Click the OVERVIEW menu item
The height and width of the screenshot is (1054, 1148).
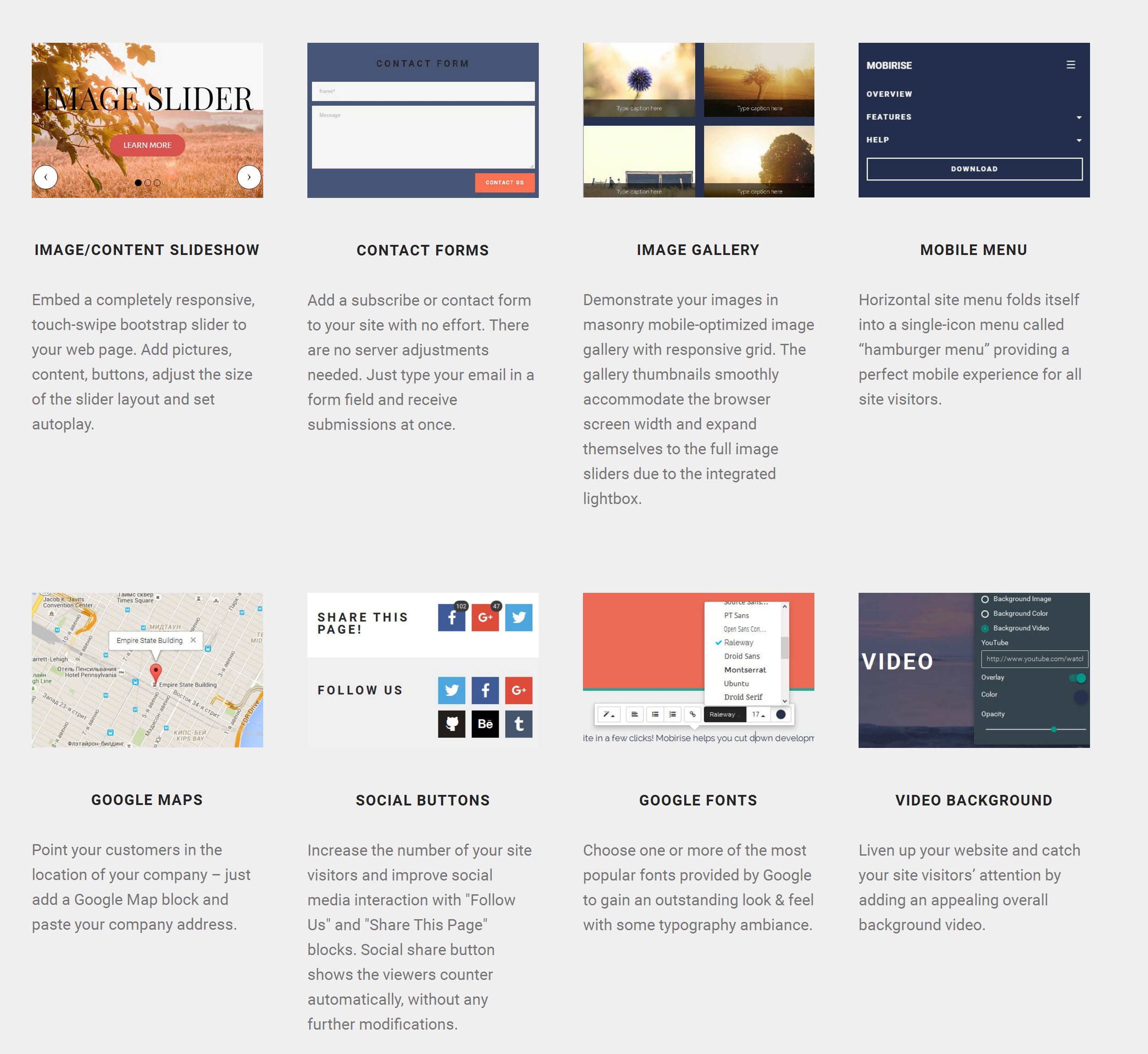click(890, 94)
